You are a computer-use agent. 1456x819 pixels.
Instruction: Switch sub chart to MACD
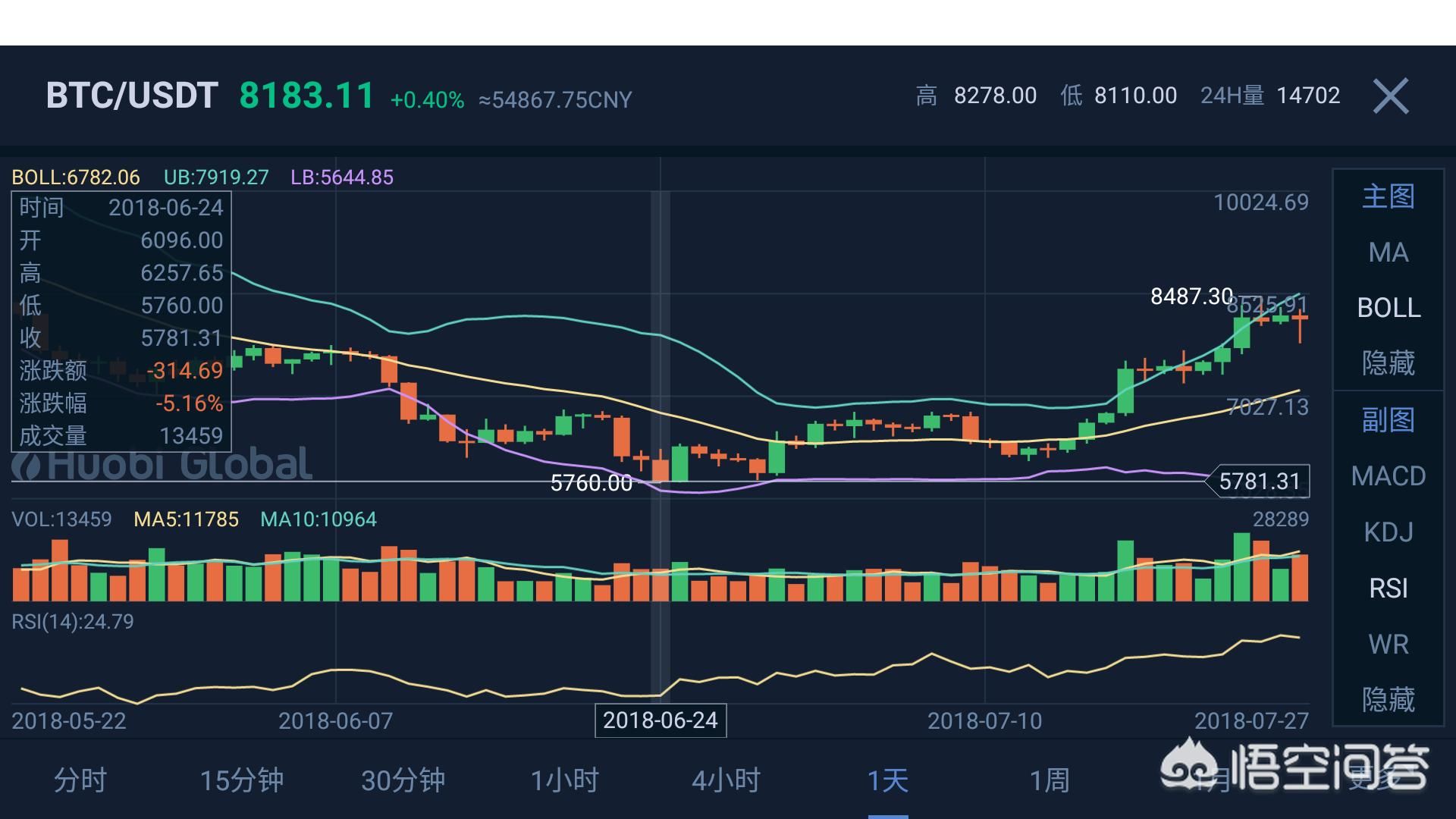point(1389,476)
